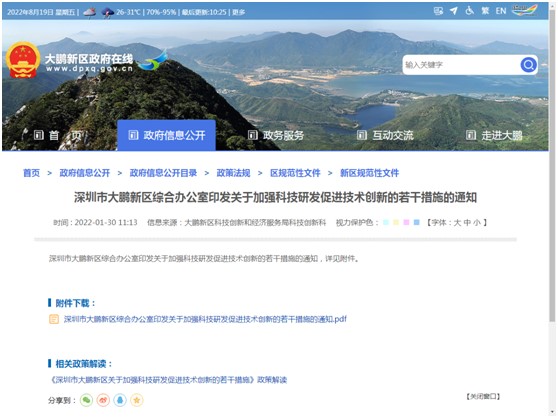Switch to Traditional Chinese (繁)
This screenshot has height=418, width=558.
pyautogui.click(x=485, y=11)
